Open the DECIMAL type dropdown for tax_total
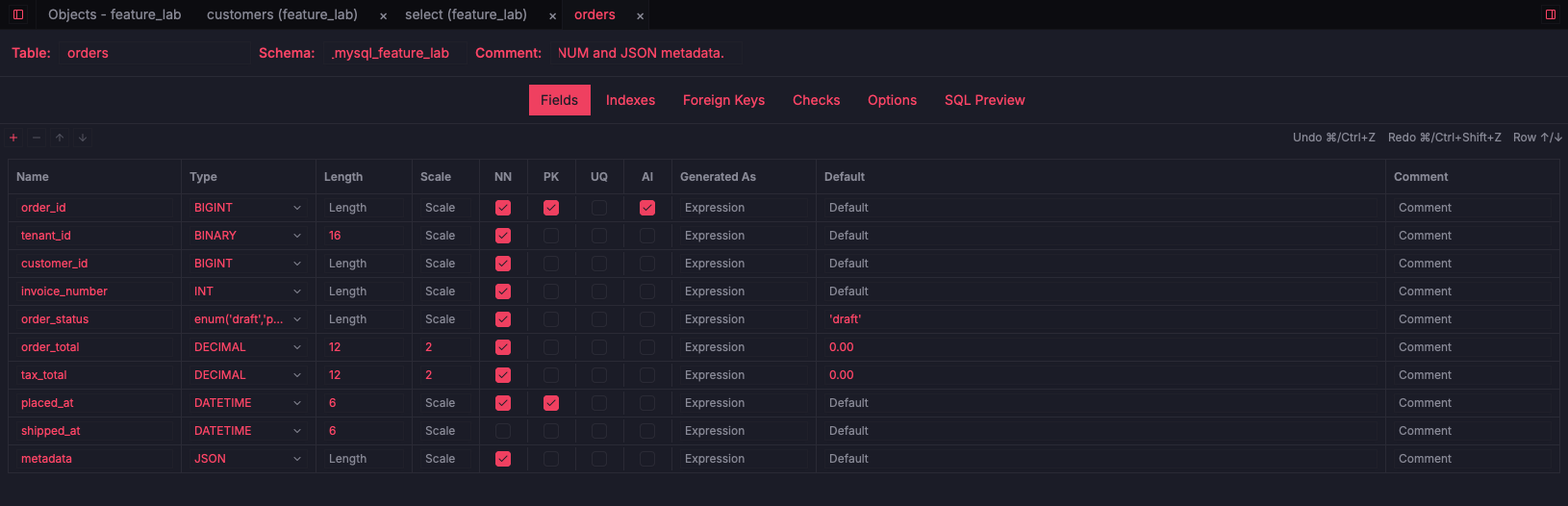Viewport: 1568px width, 506px height. click(248, 375)
